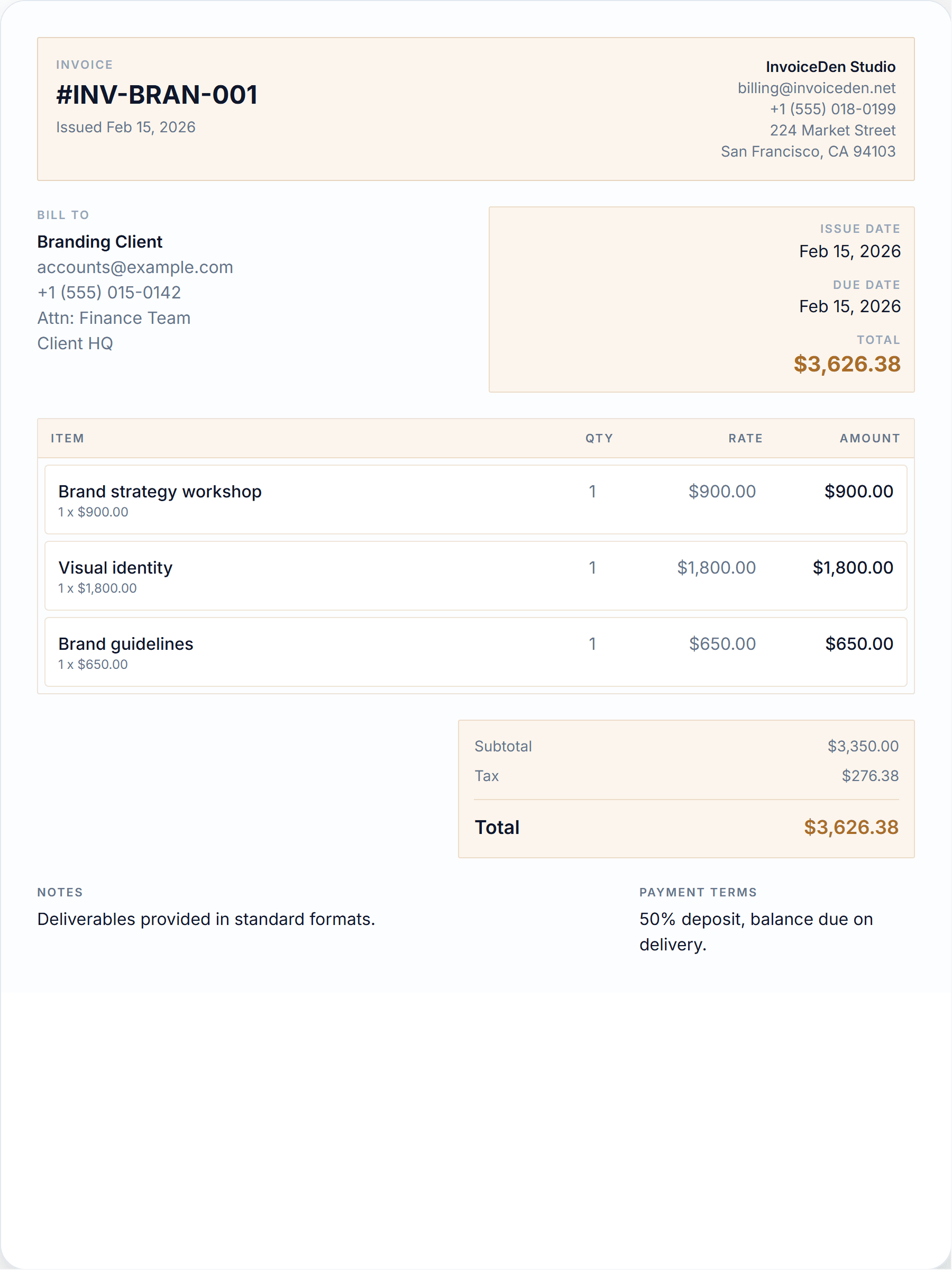Click the studio phone +1 (555) 018-0199

[832, 109]
